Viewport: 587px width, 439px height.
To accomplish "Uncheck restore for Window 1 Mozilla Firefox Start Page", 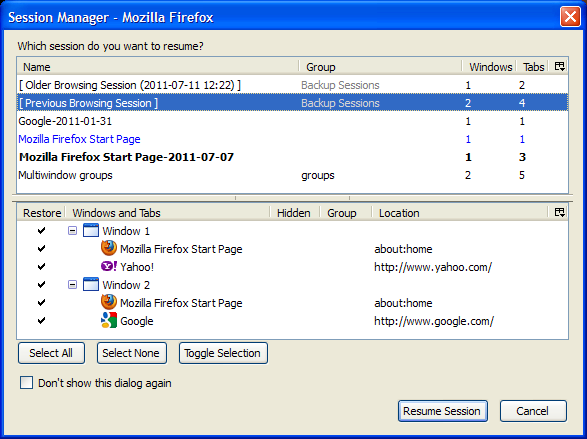I will [42, 249].
